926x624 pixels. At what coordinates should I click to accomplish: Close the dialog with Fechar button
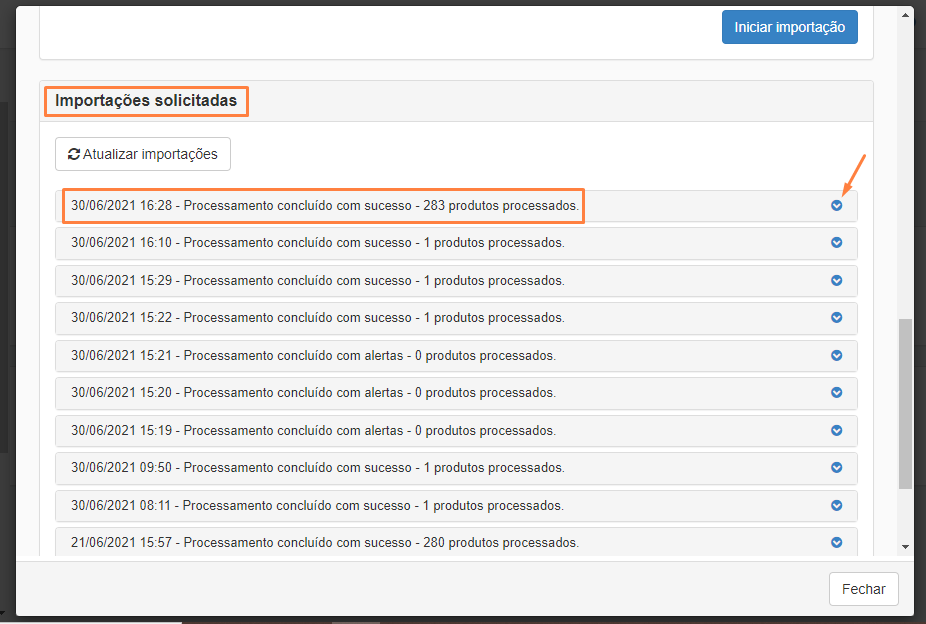point(863,589)
